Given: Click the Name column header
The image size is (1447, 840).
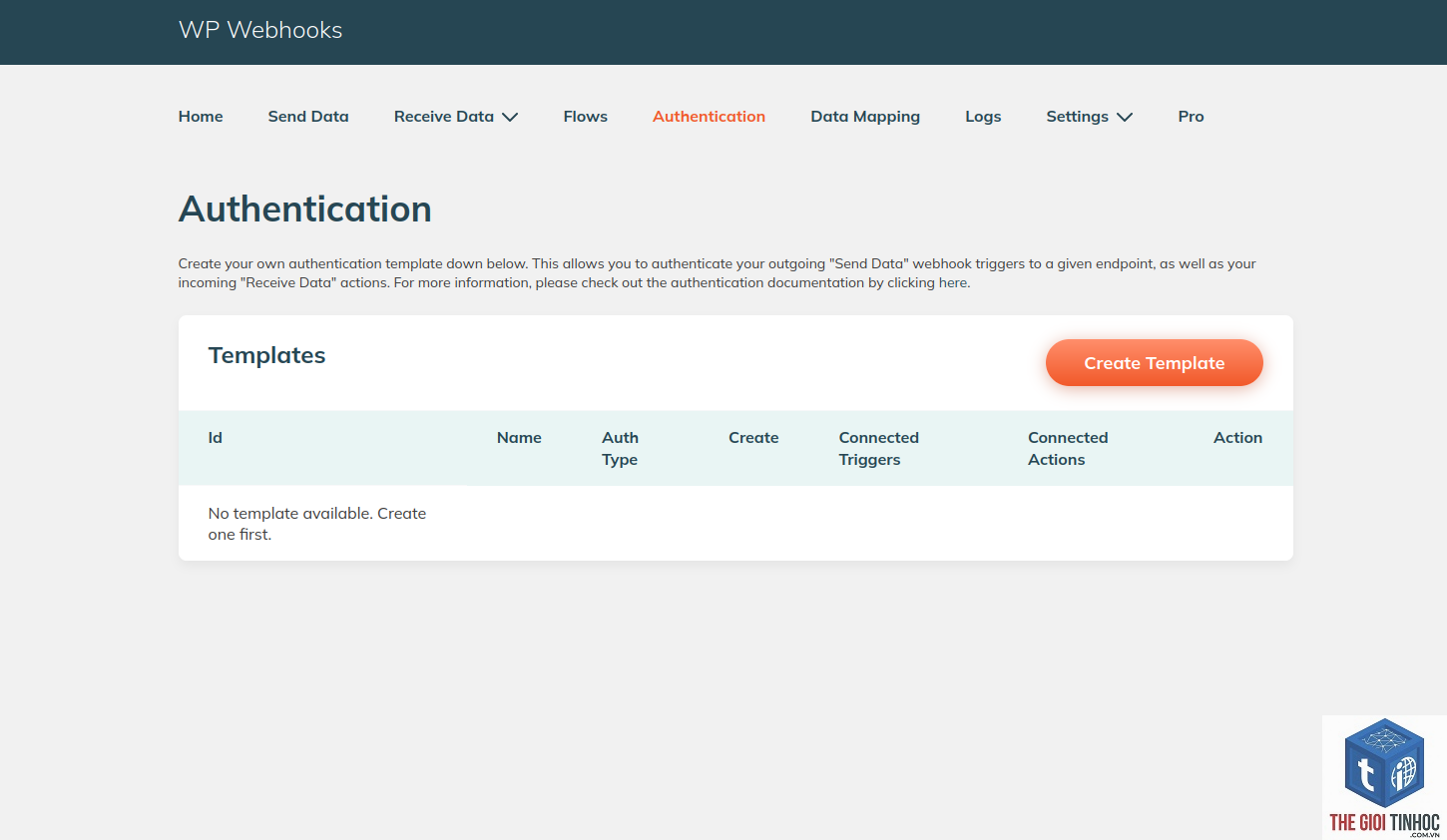Looking at the screenshot, I should [x=519, y=438].
